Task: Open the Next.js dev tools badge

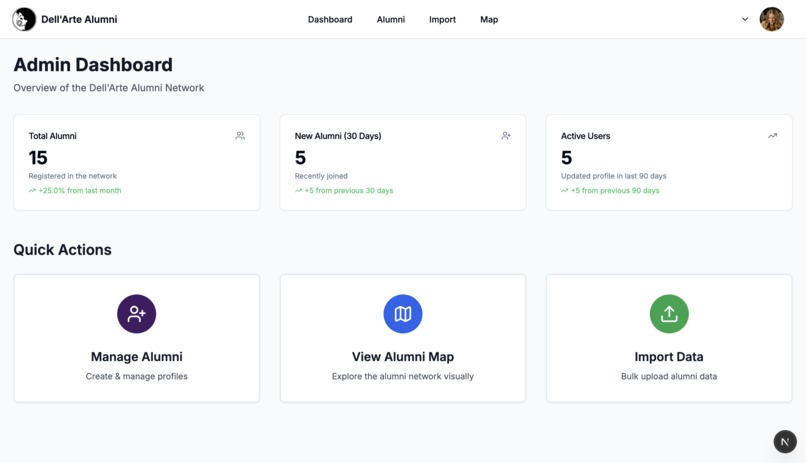Action: 785,441
